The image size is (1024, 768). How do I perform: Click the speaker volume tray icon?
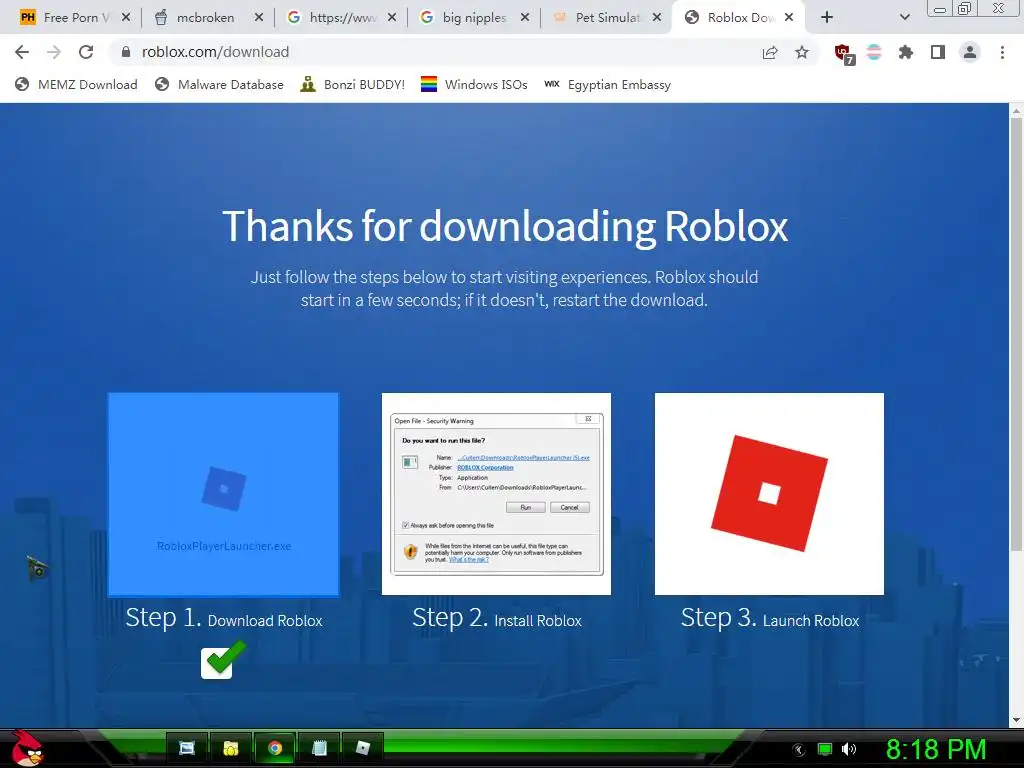click(x=849, y=749)
